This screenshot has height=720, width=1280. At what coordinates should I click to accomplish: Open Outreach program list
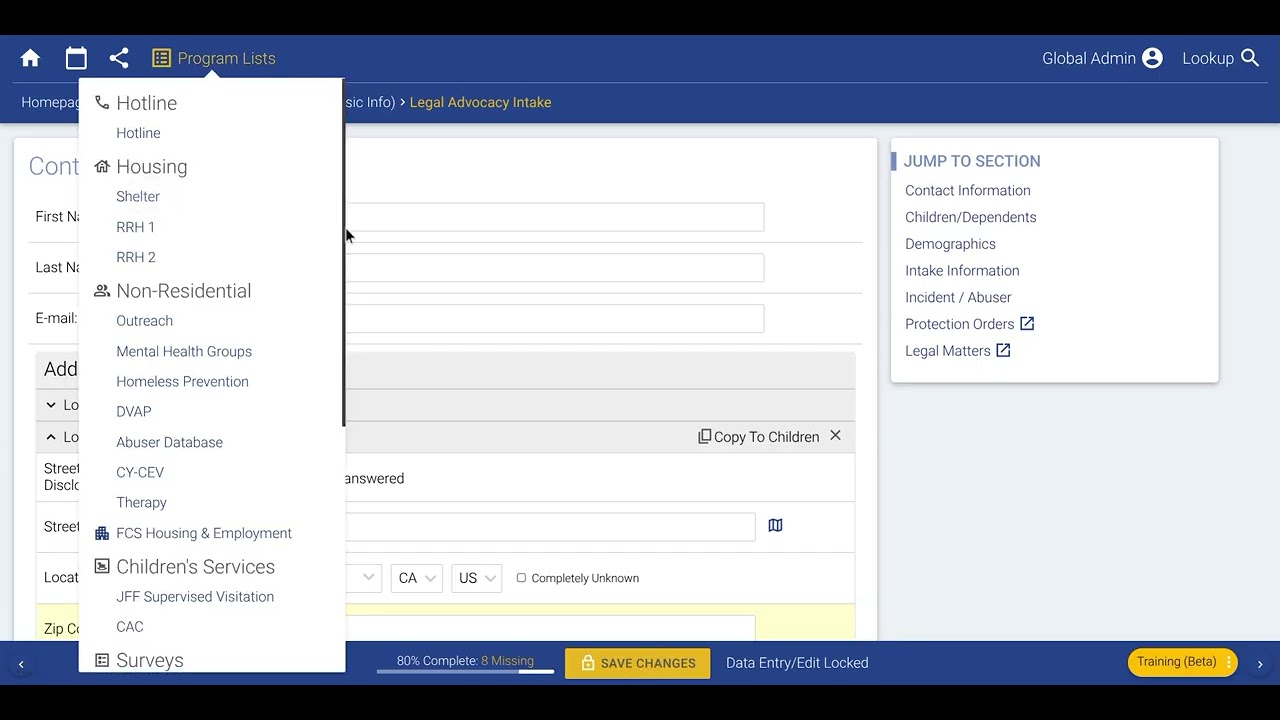145,321
